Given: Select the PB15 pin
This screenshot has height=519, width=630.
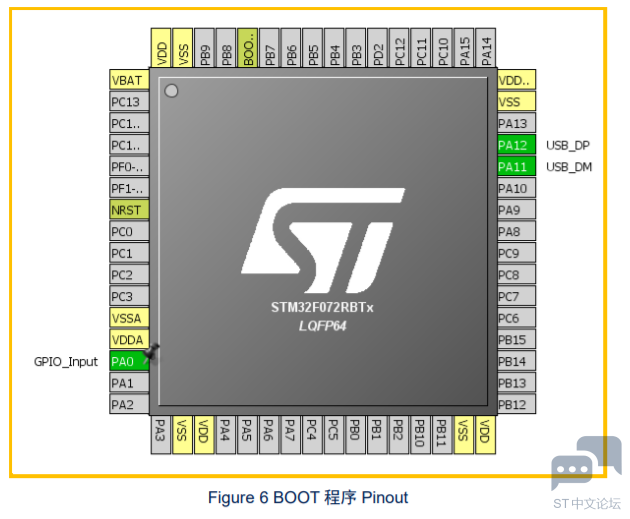Looking at the screenshot, I should pos(516,340).
